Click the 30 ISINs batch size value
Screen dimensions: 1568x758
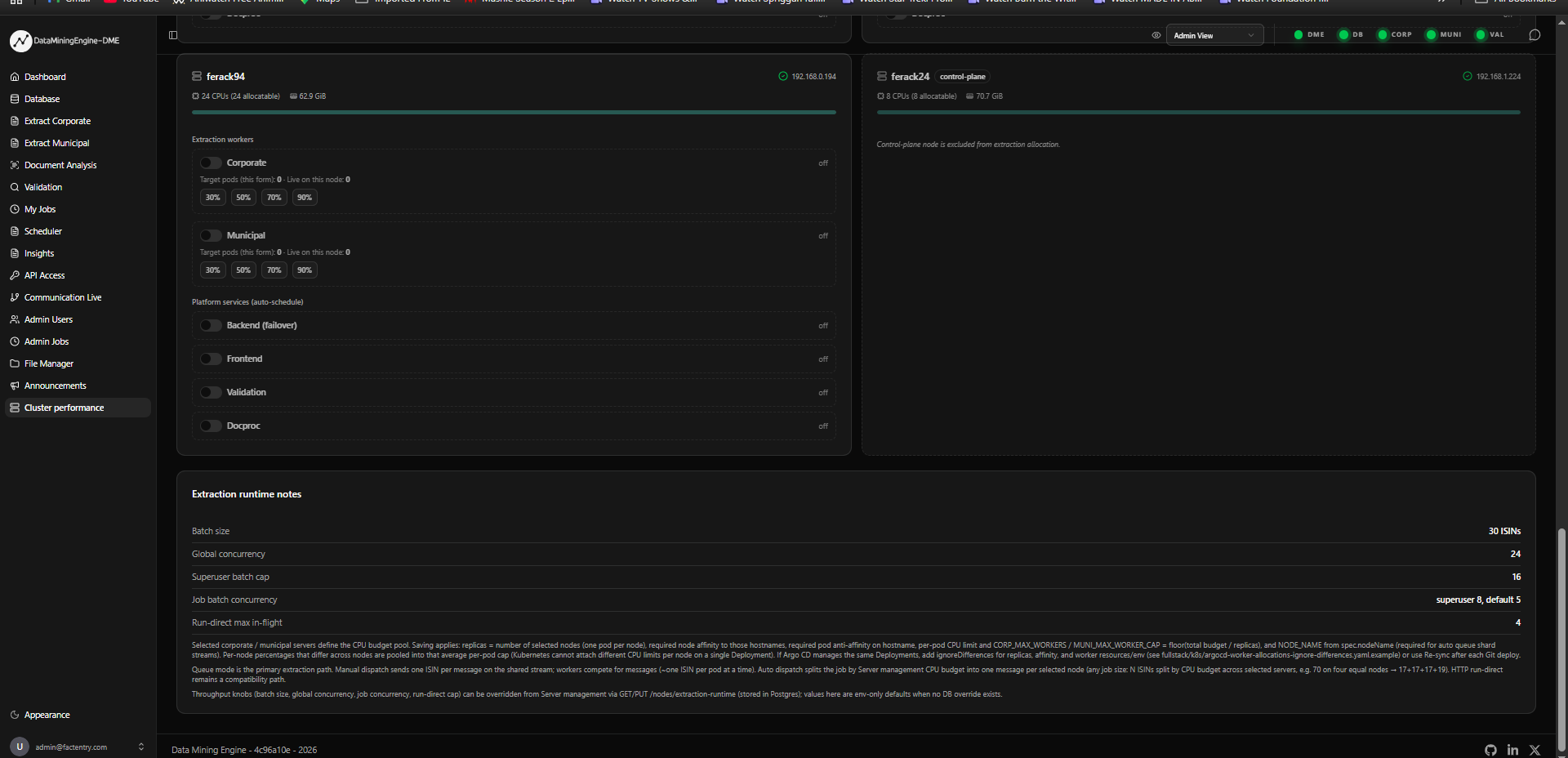click(1504, 531)
